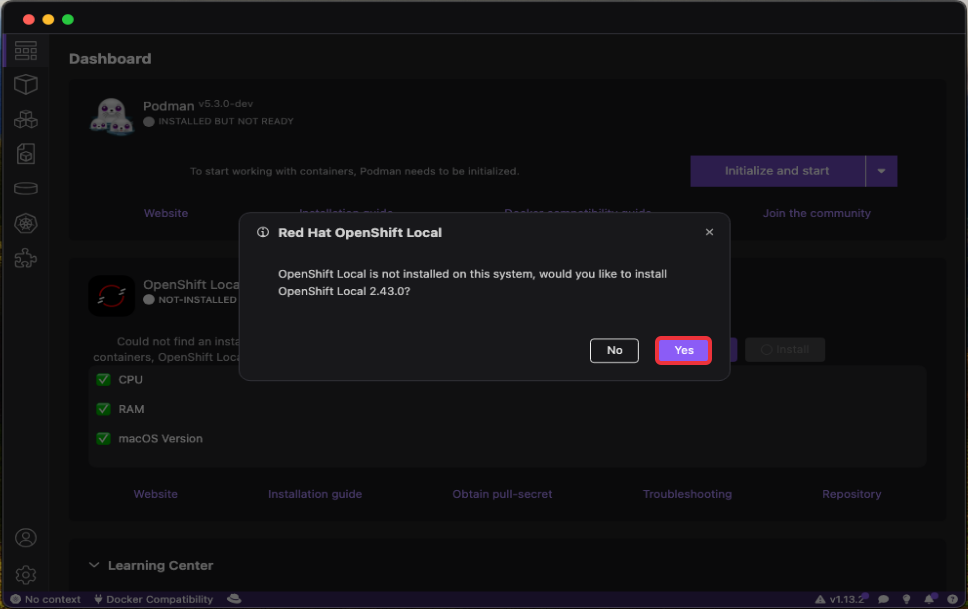The height and width of the screenshot is (609, 968).
Task: Click Docker Compatibility label in status bar
Action: point(159,599)
